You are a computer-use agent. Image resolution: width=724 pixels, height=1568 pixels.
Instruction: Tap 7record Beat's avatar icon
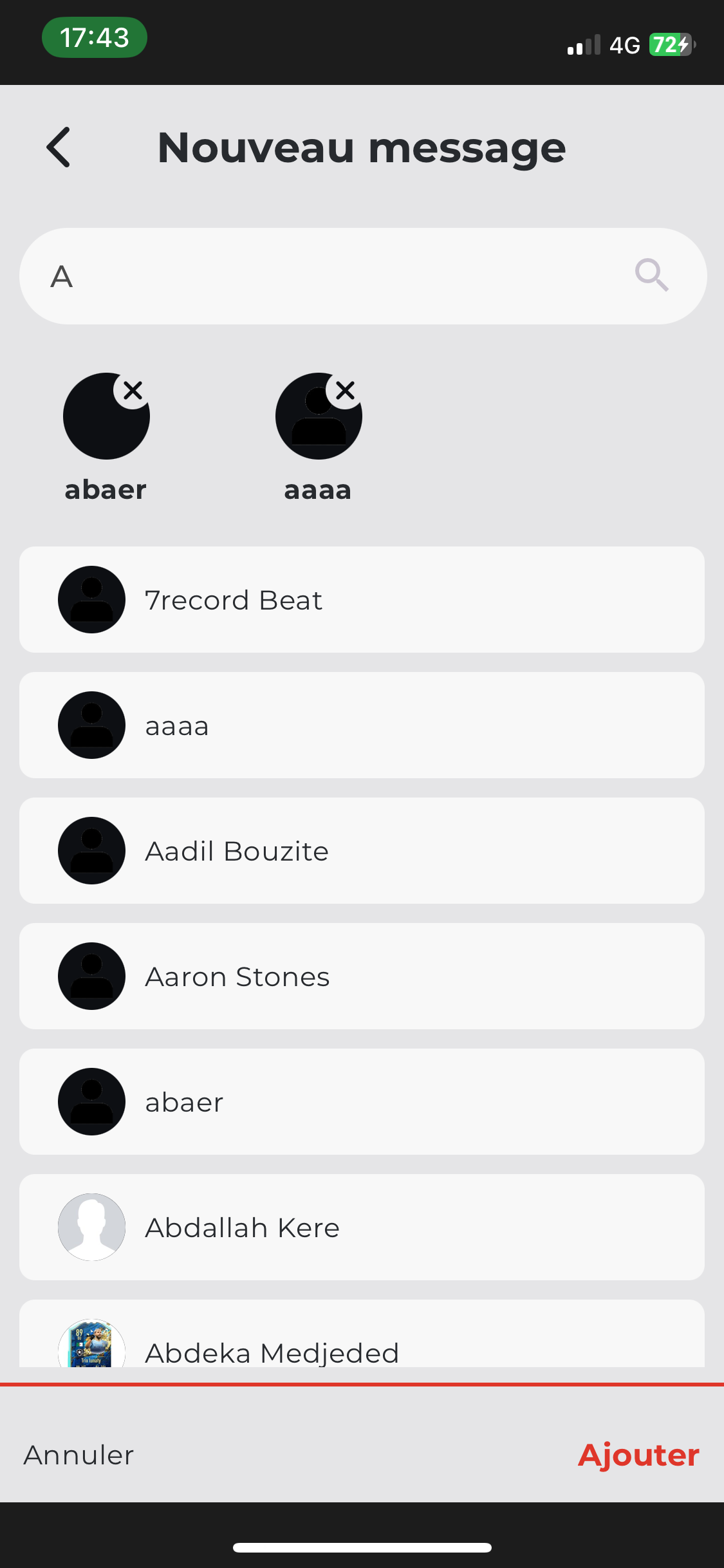pos(91,600)
